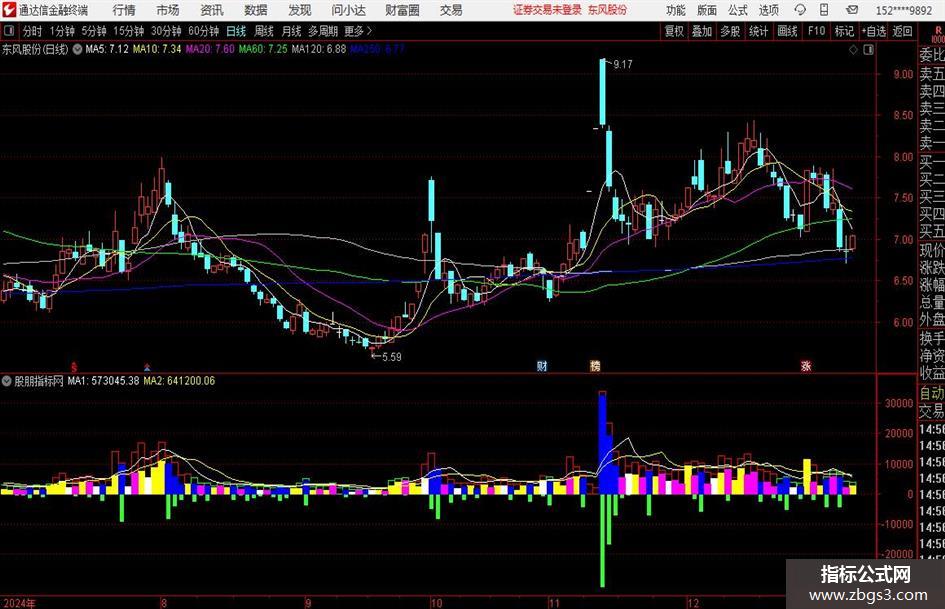The image size is (945, 609).
Task: Open the 问小达 menu
Action: pos(348,10)
